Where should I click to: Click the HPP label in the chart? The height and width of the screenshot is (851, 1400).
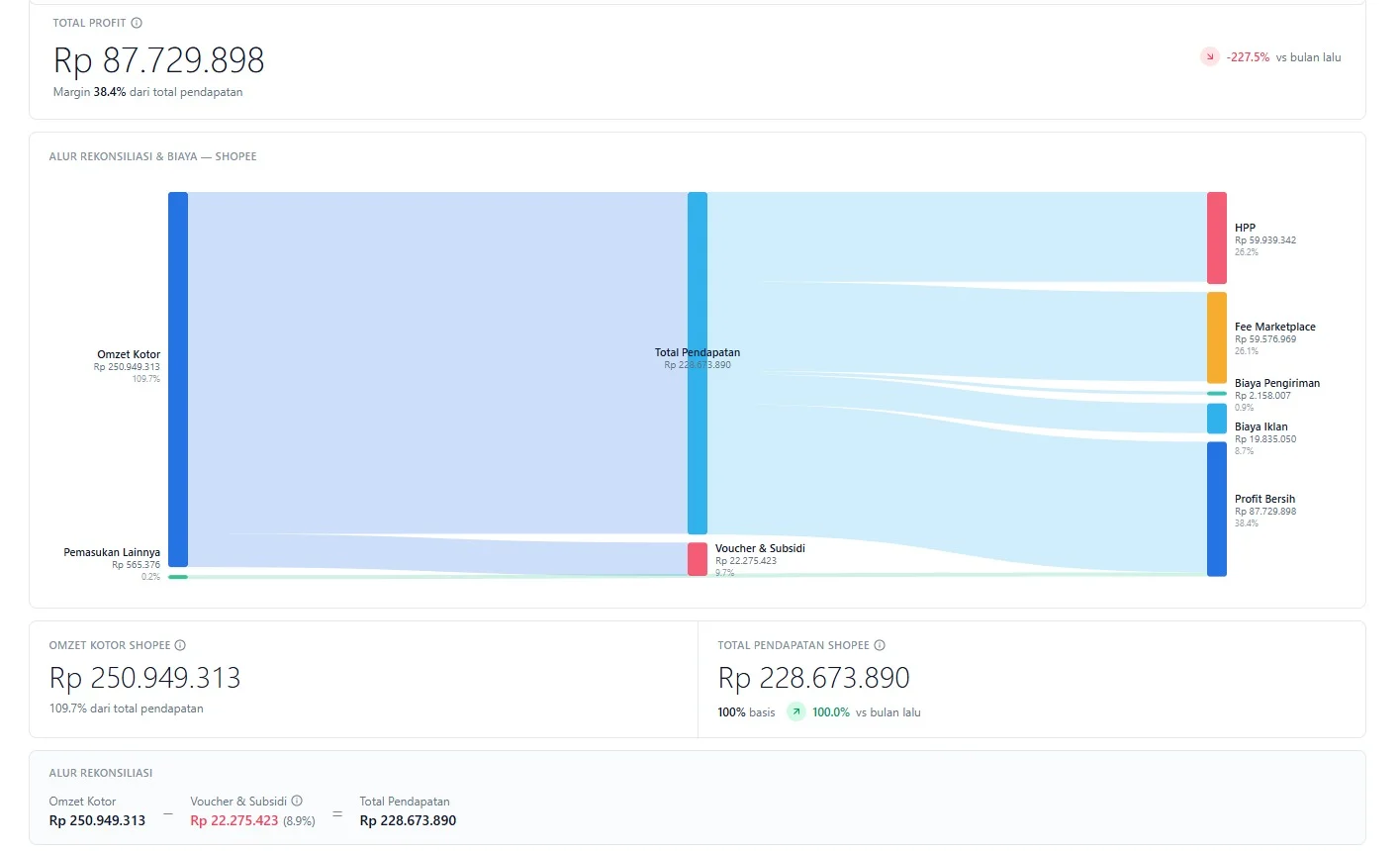1245,228
